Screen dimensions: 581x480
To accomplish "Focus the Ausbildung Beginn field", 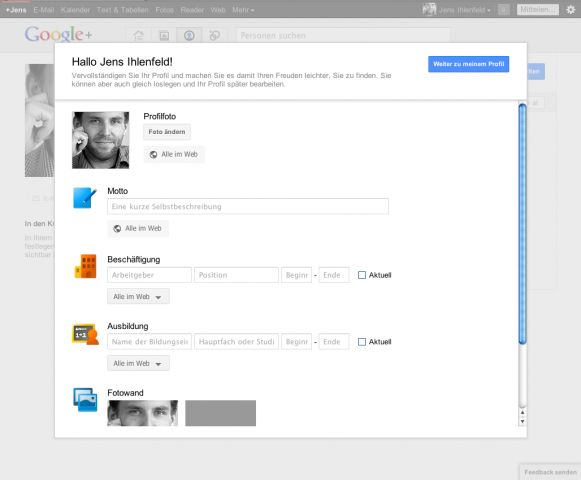I will click(x=296, y=342).
